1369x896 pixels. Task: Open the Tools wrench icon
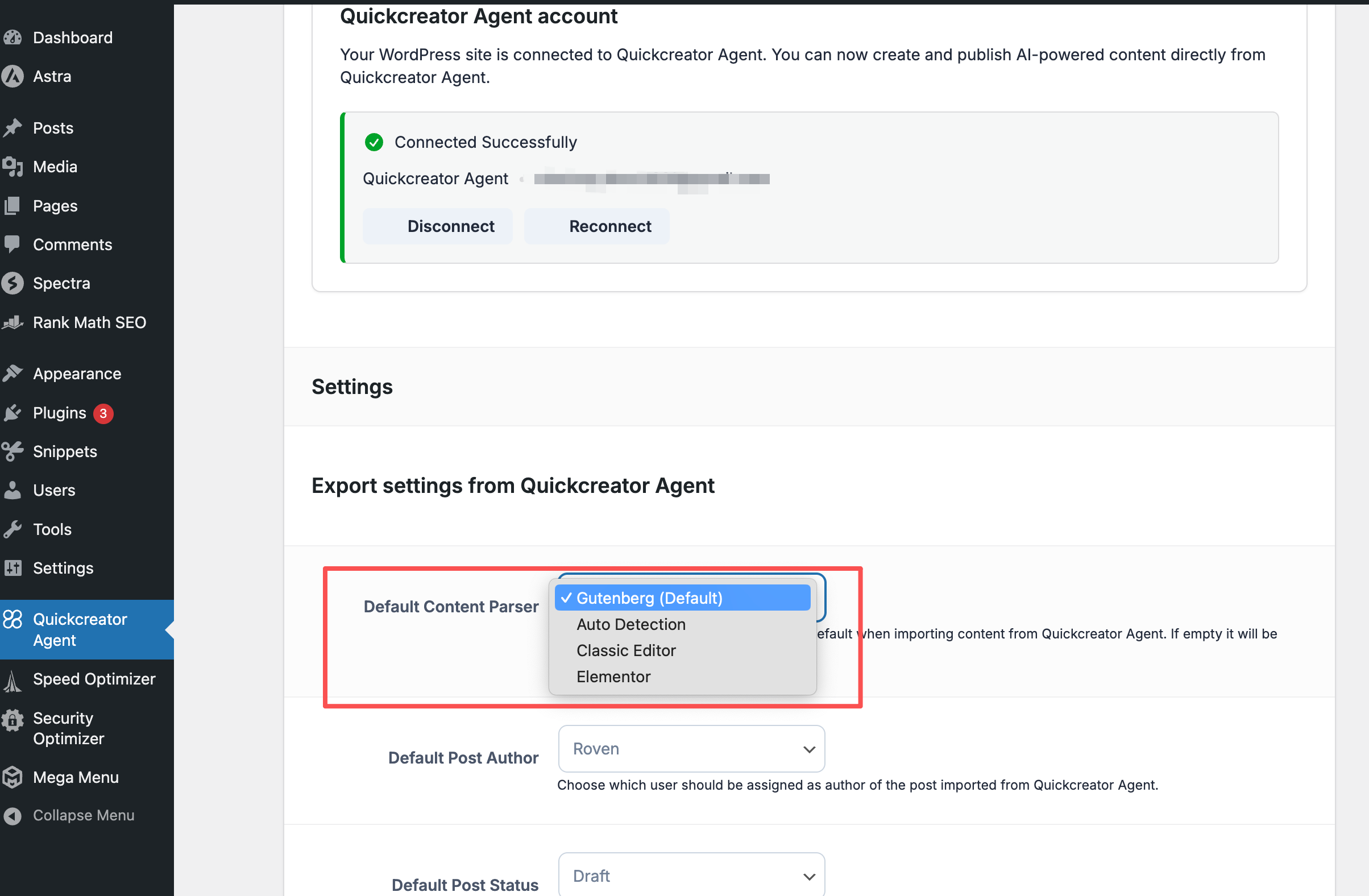coord(14,529)
